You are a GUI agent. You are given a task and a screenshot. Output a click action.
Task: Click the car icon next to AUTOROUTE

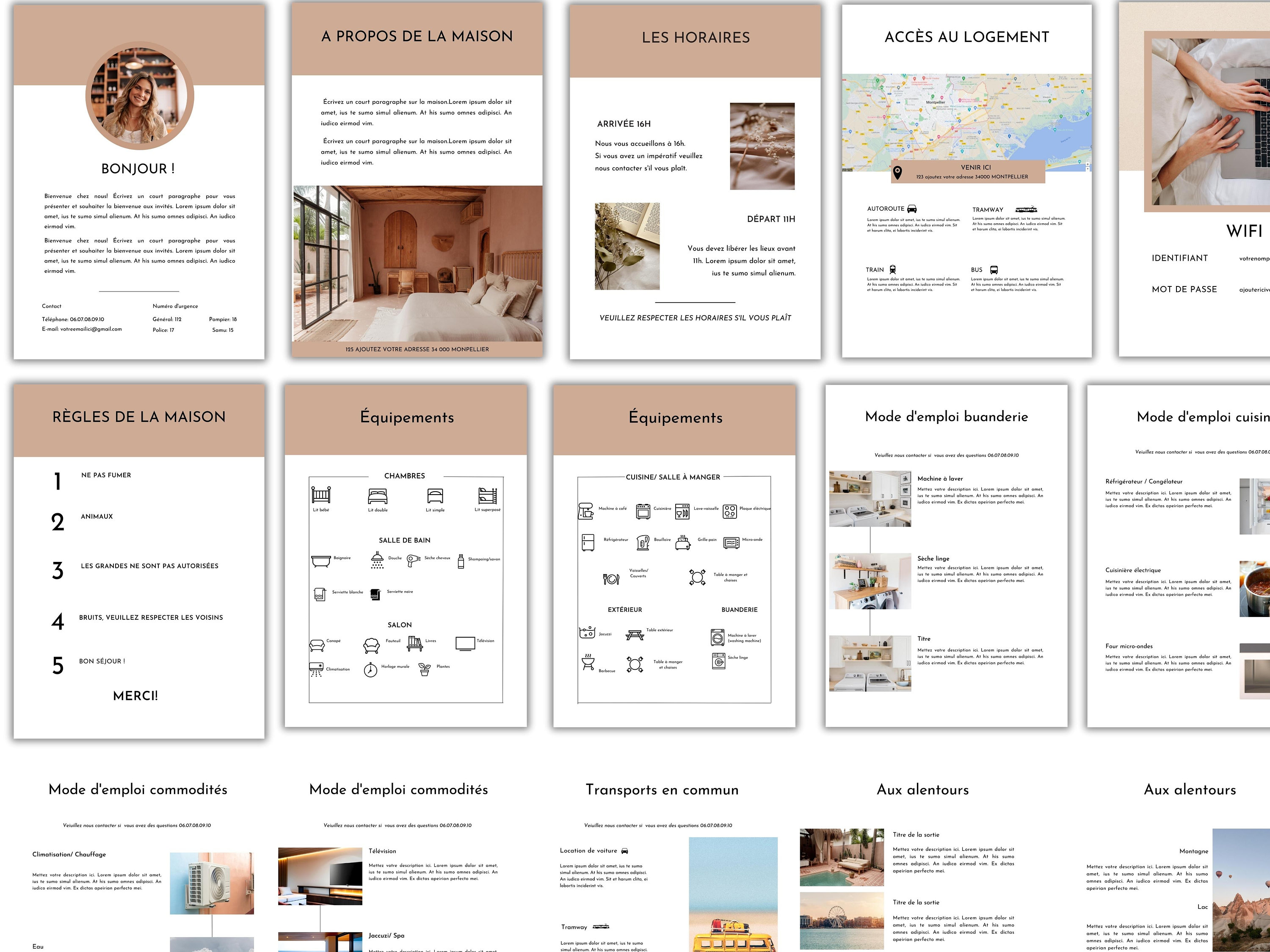[x=912, y=209]
